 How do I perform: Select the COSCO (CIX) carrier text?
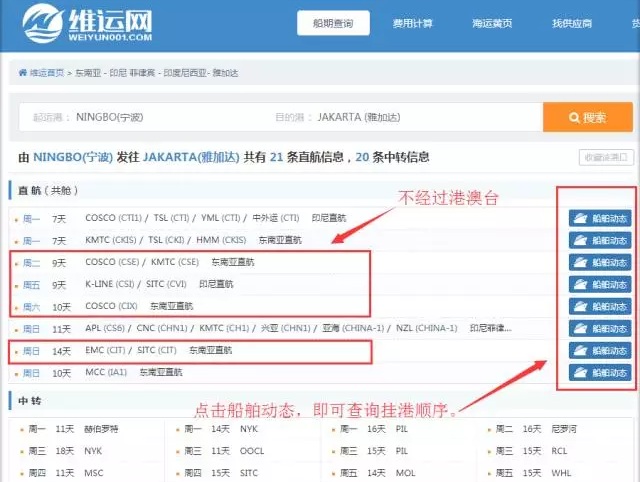111,306
